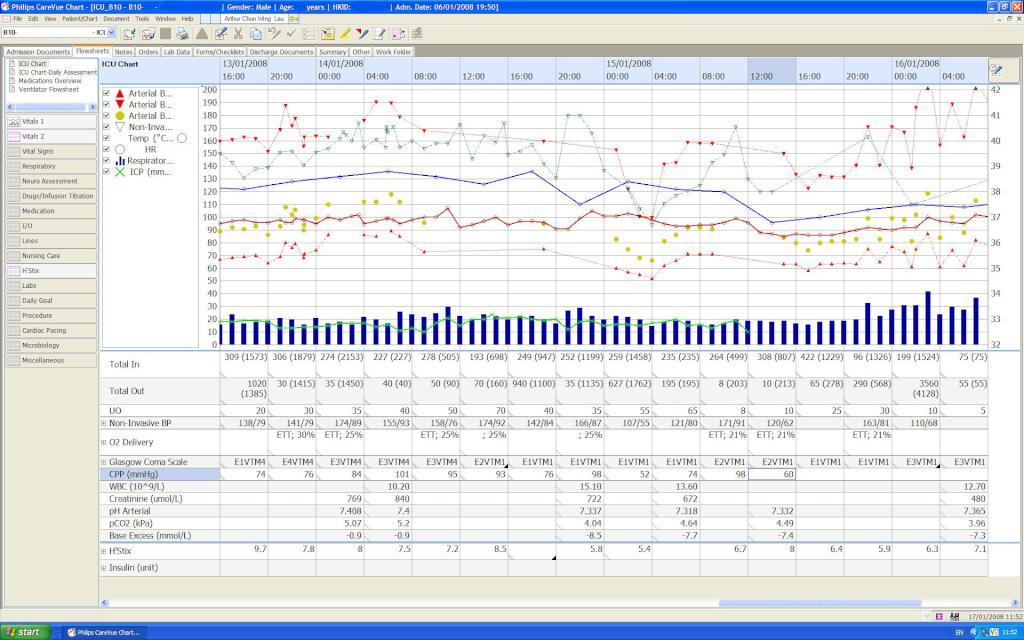Uncheck the Arterial B yellow-circle series checkbox
The image size is (1024, 640).
click(107, 116)
